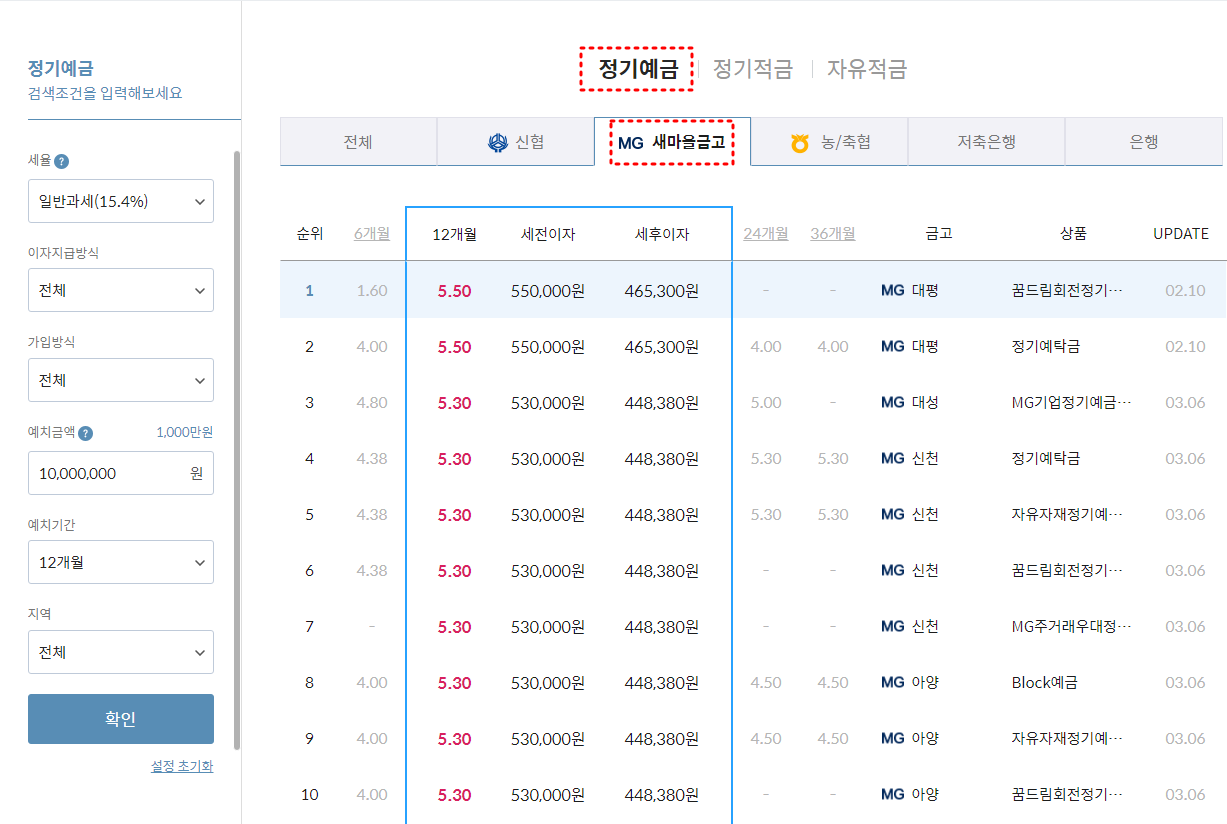Image resolution: width=1227 pixels, height=824 pixels.
Task: Click the 세후이자 column header
Action: pos(662,234)
